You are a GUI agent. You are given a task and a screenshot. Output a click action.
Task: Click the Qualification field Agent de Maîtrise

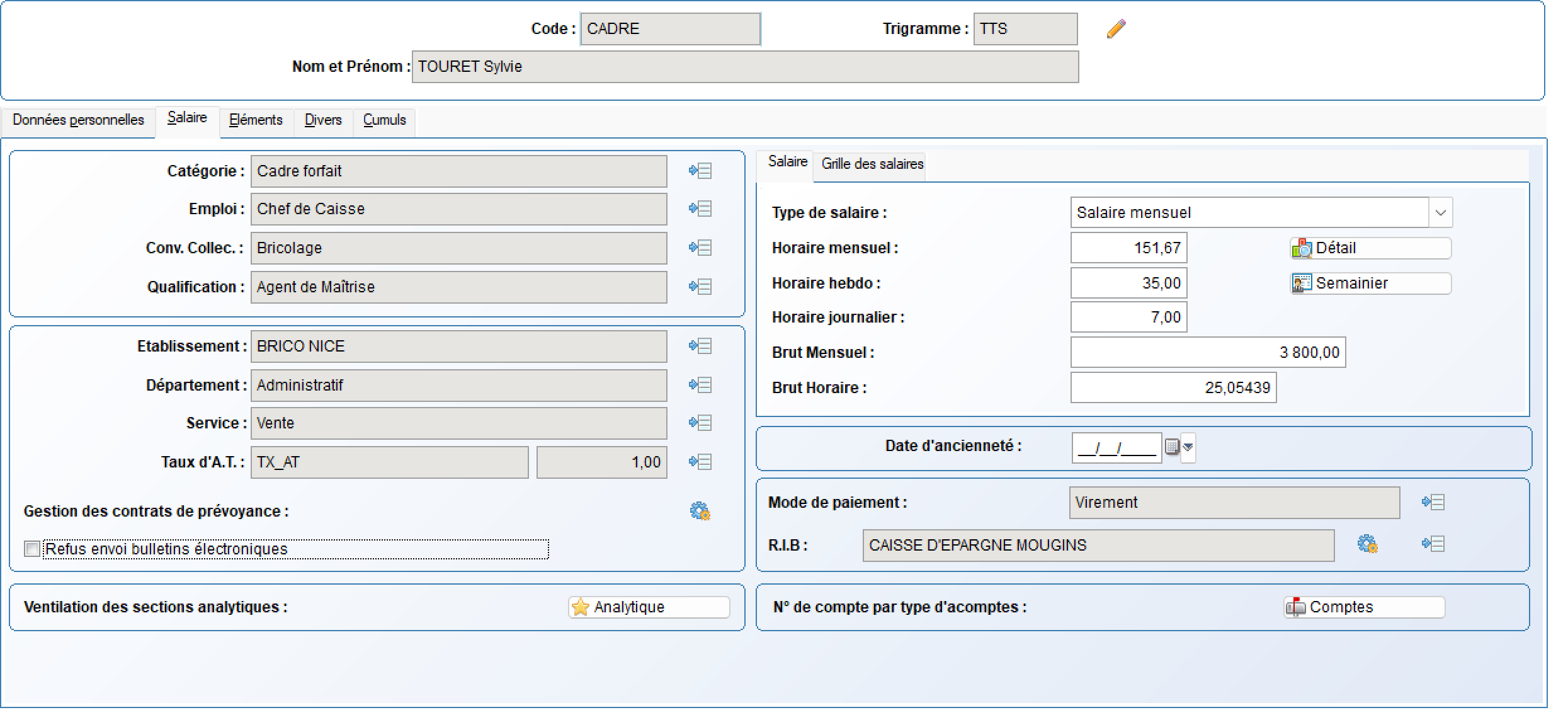[459, 287]
